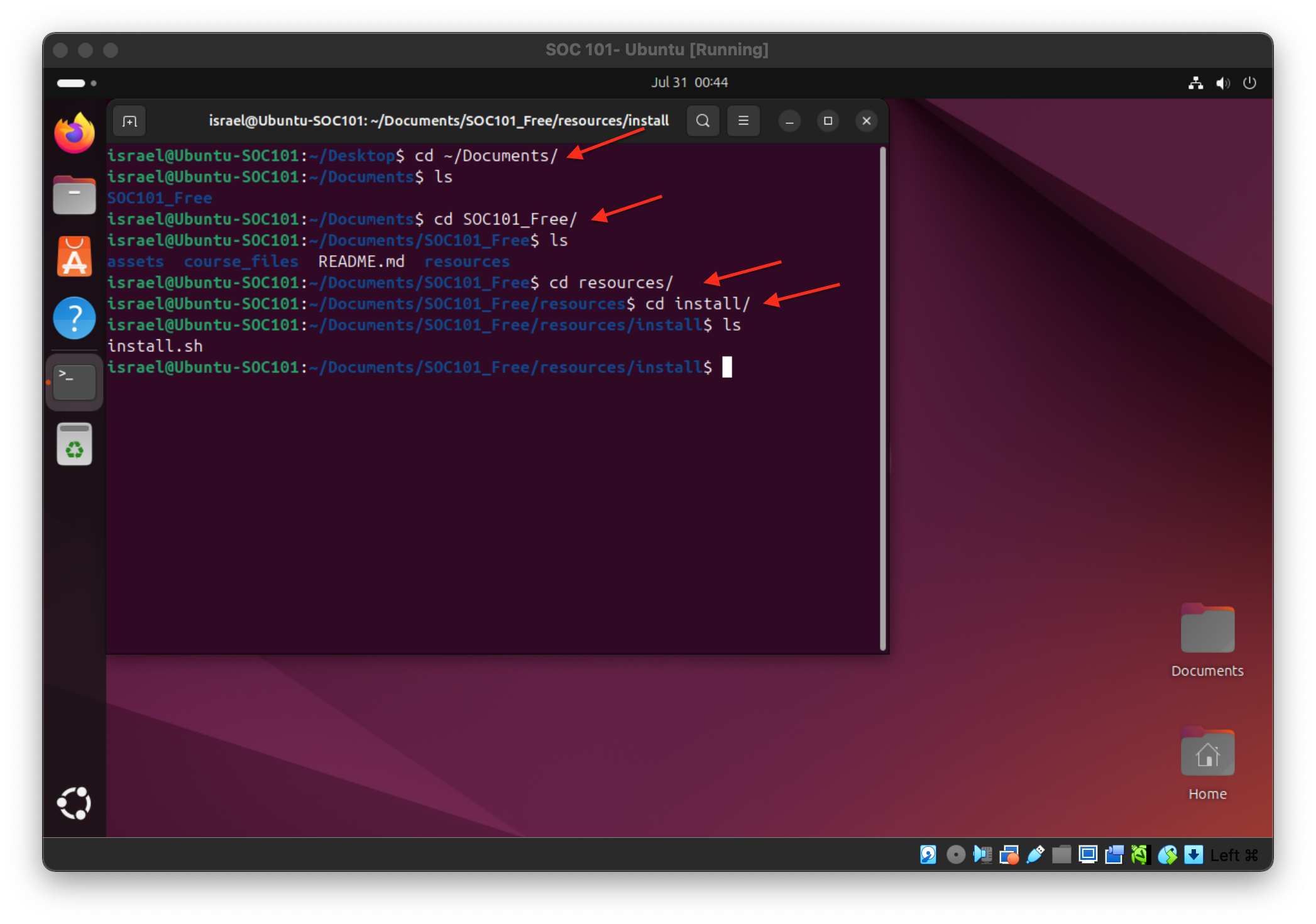Viewport: 1316px width, 924px height.
Task: Click the install.sh file name
Action: click(x=155, y=346)
